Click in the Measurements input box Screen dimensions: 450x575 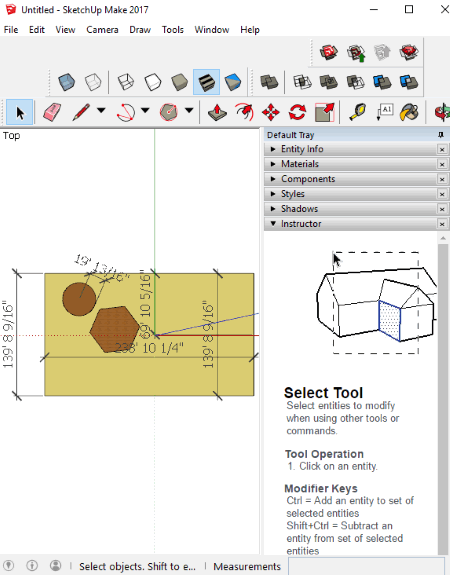(366, 567)
